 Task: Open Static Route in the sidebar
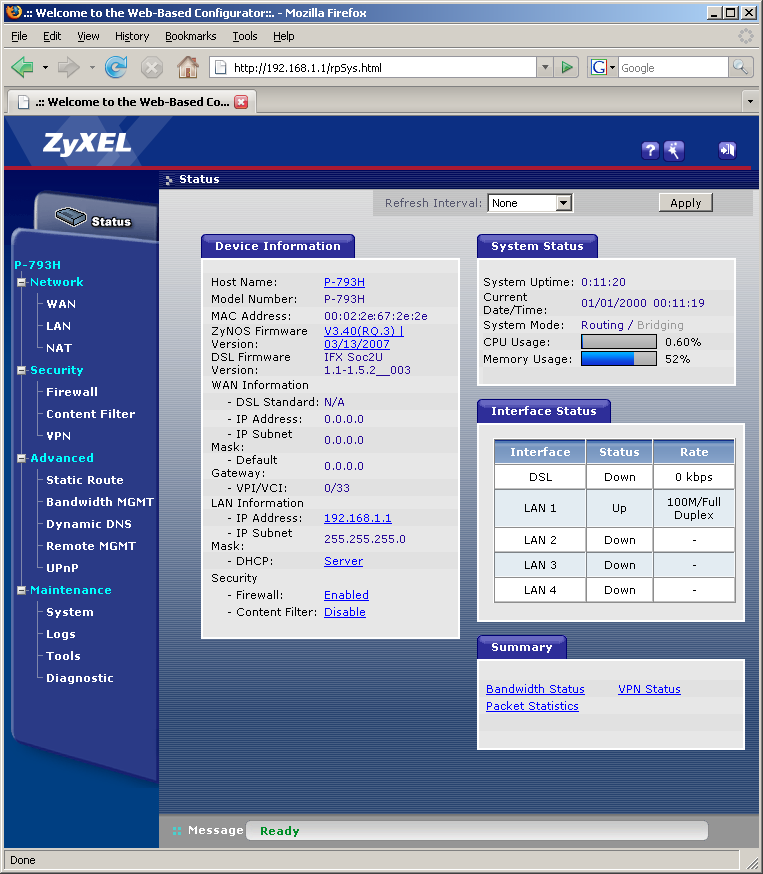click(x=85, y=480)
